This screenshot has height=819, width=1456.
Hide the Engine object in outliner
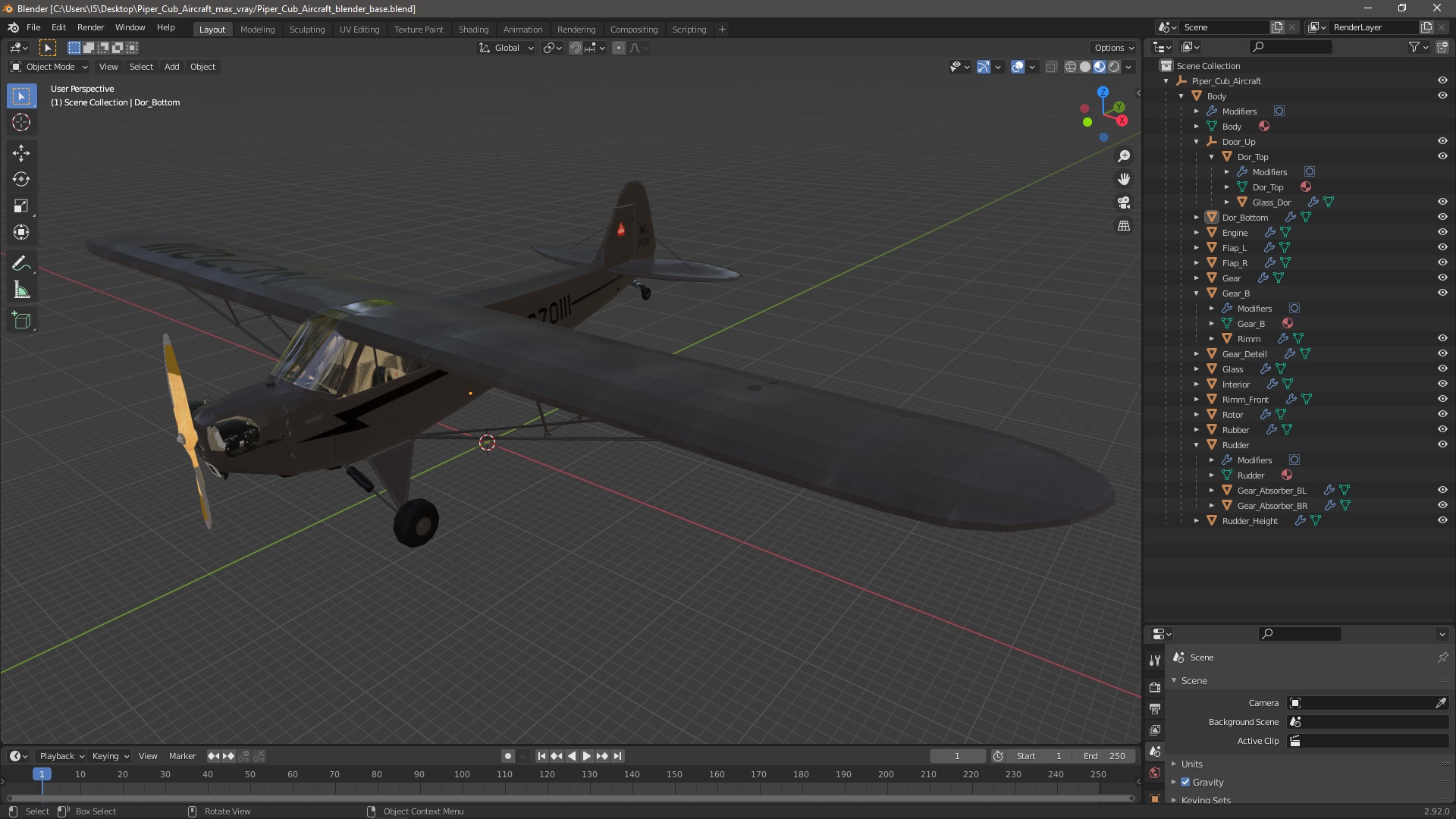tap(1442, 232)
